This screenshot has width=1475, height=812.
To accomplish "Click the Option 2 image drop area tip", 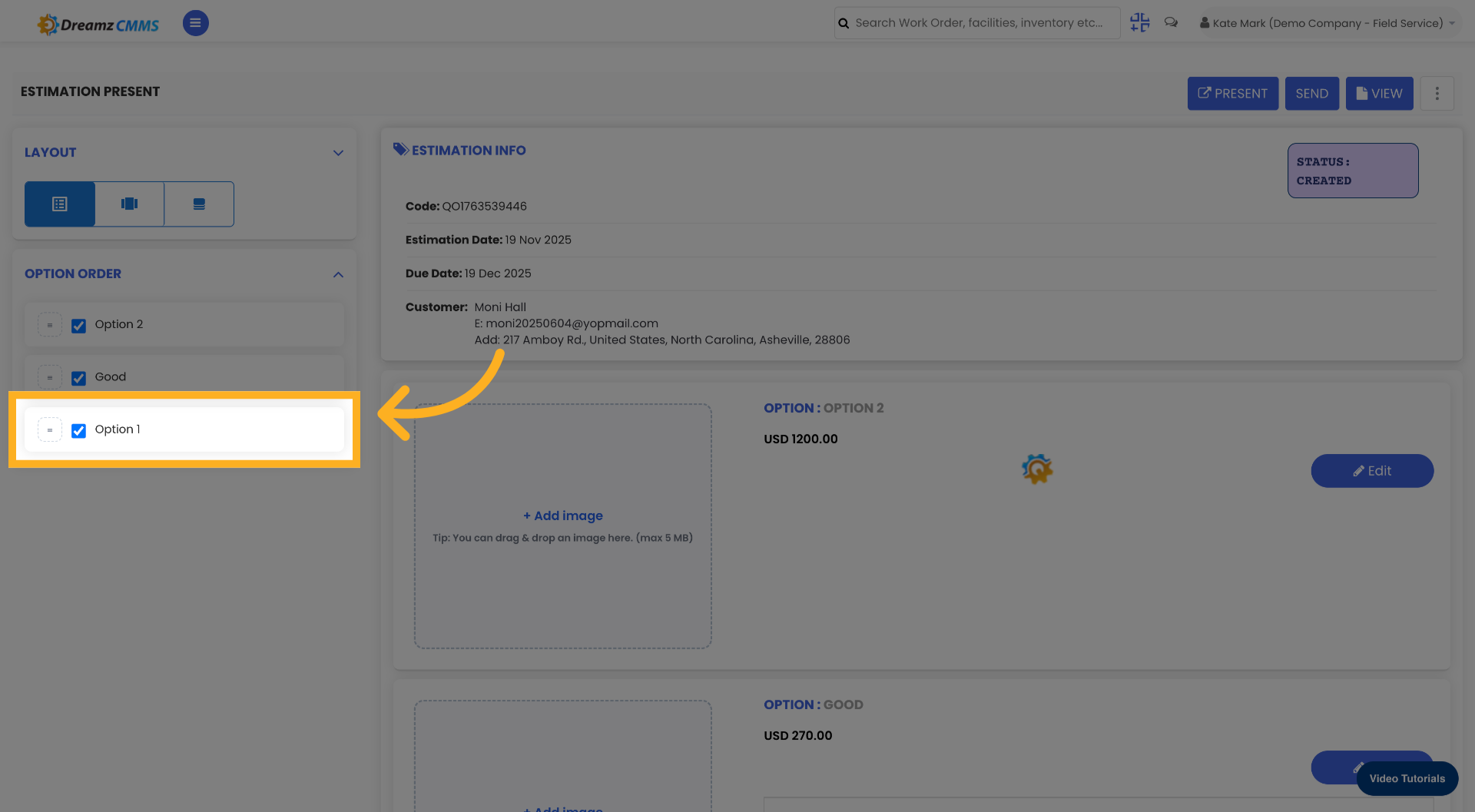I will (563, 538).
